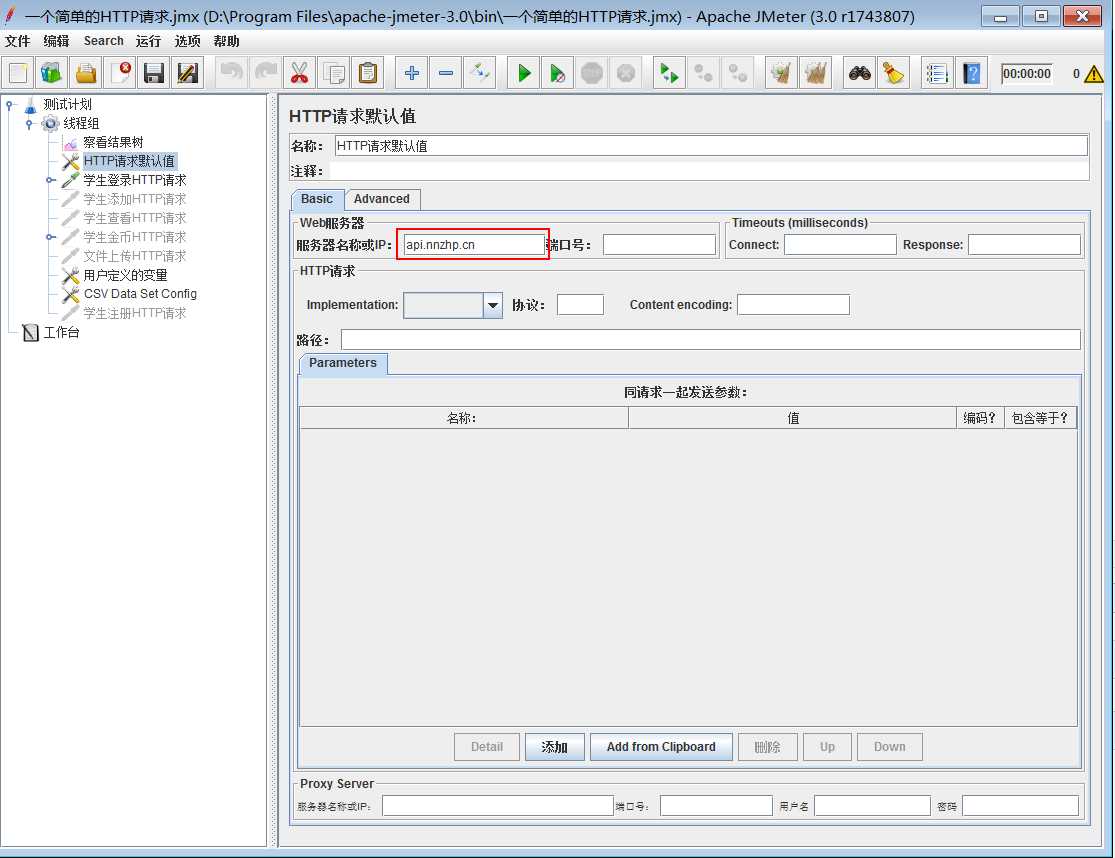Click the yellow warning triangle icon

coord(1094,73)
